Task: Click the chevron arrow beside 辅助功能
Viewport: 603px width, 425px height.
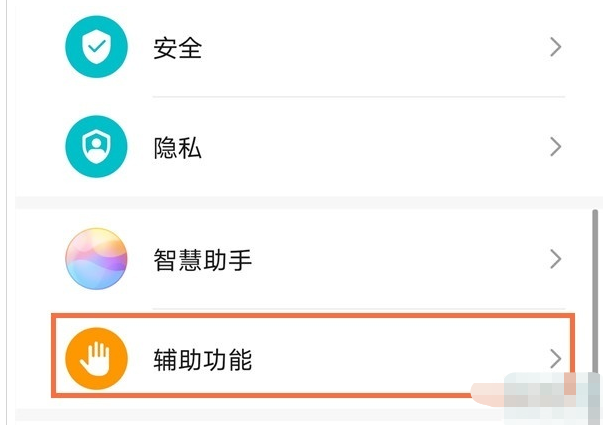Action: (x=556, y=358)
